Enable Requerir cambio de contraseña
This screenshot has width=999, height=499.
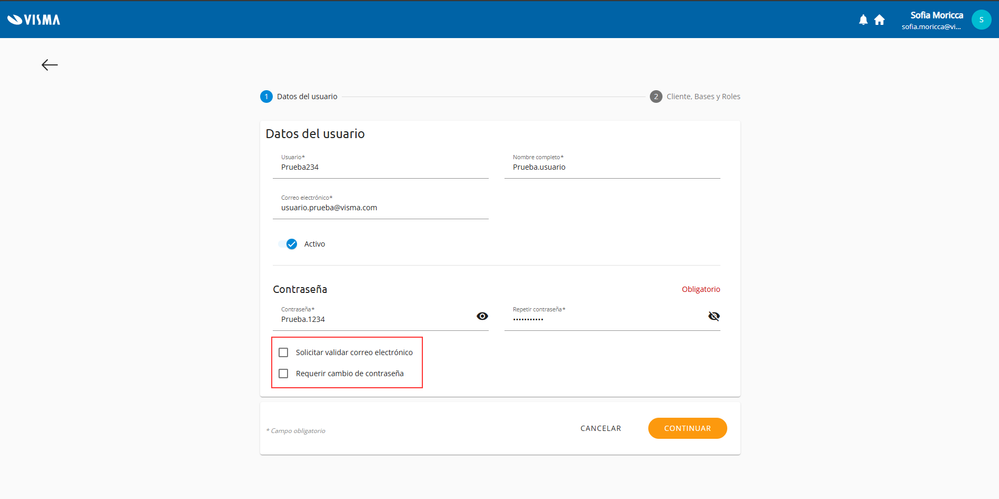(x=284, y=373)
